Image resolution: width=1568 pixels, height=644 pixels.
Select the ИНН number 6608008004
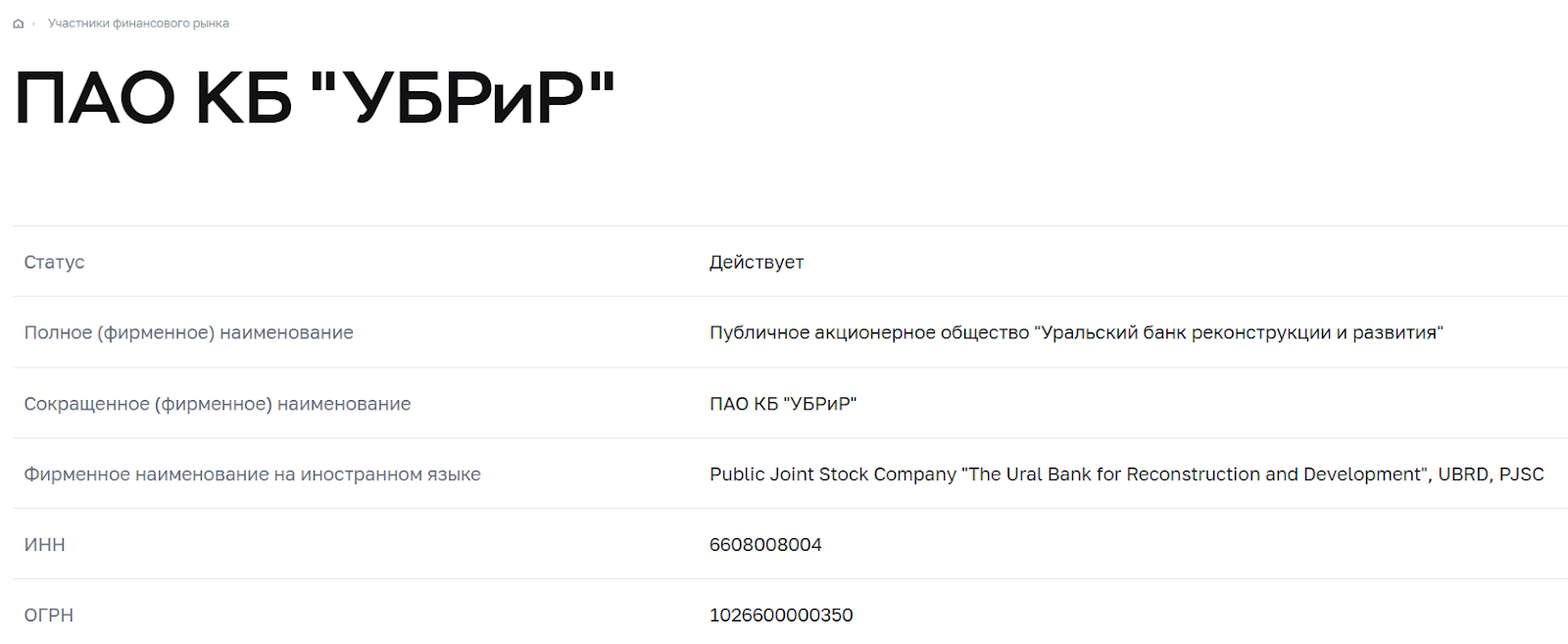(765, 545)
